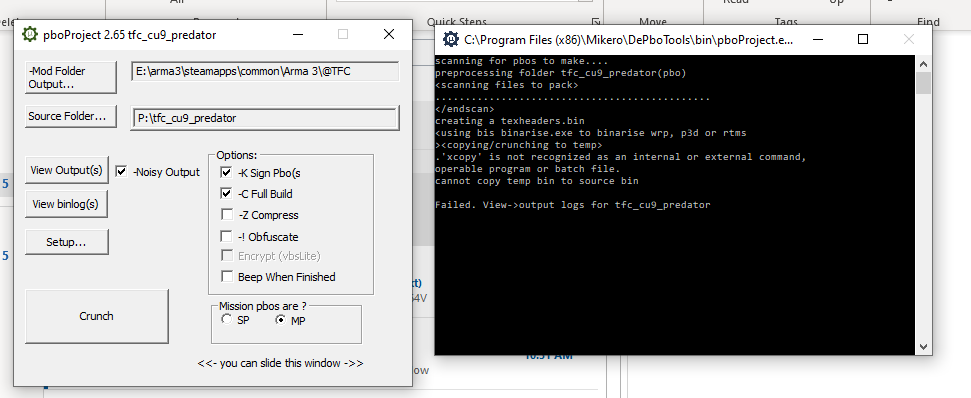This screenshot has height=398, width=971.
Task: Open View Output(s)
Action: pyautogui.click(x=66, y=170)
